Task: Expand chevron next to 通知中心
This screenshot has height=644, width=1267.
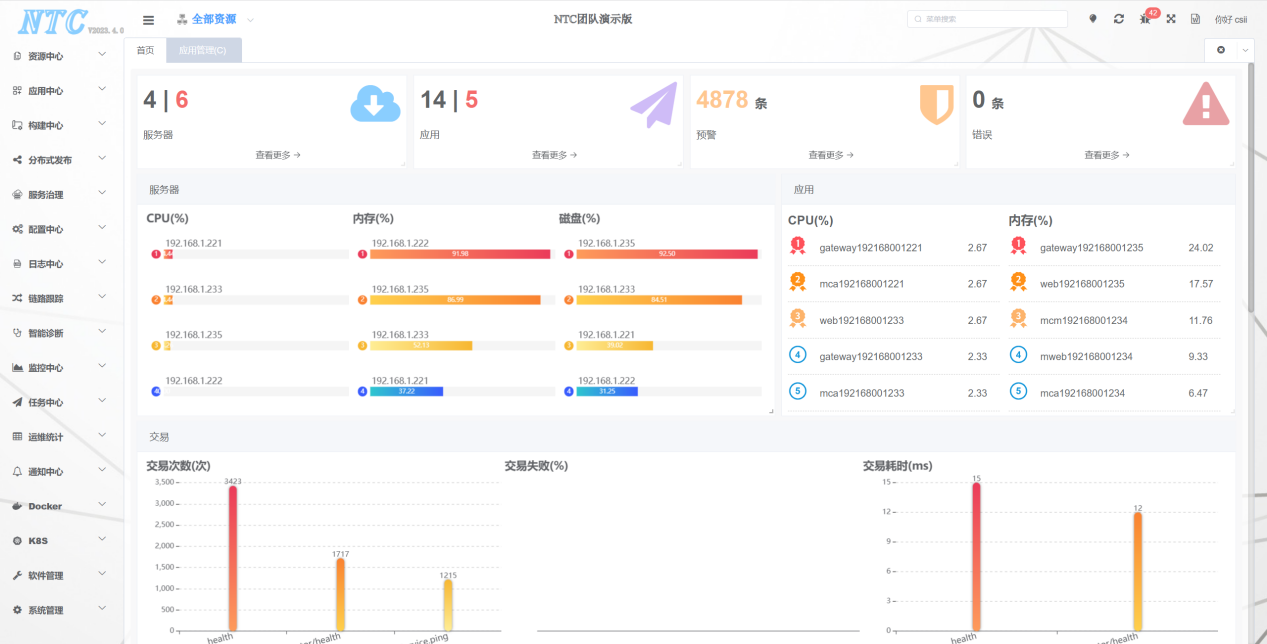Action: (x=102, y=471)
